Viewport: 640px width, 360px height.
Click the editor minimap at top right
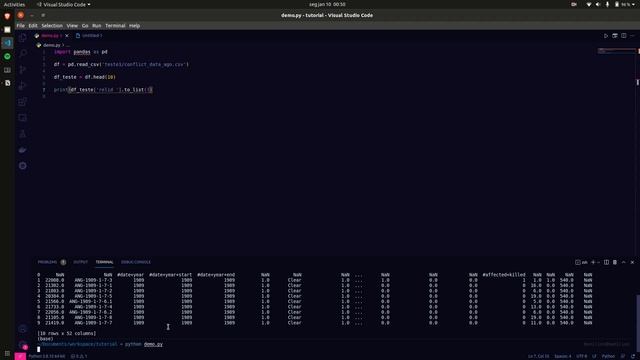coord(617,51)
